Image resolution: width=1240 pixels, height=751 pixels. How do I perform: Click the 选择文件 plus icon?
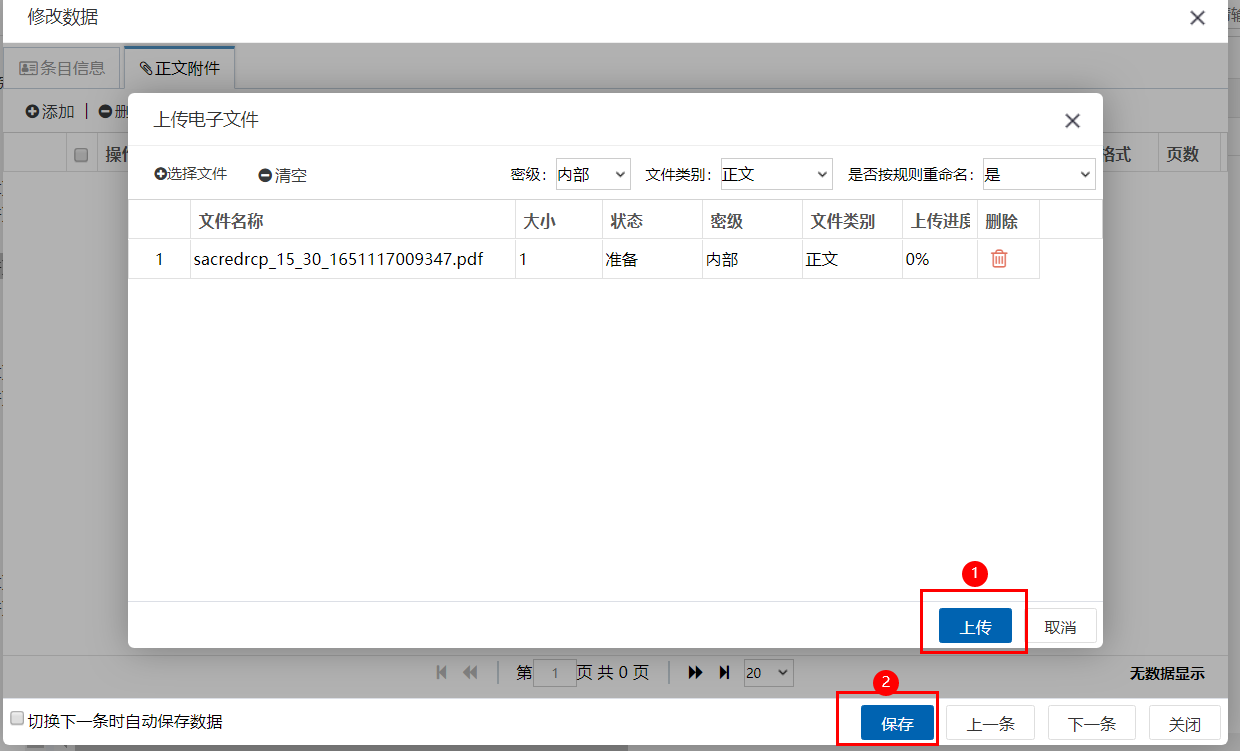(160, 174)
